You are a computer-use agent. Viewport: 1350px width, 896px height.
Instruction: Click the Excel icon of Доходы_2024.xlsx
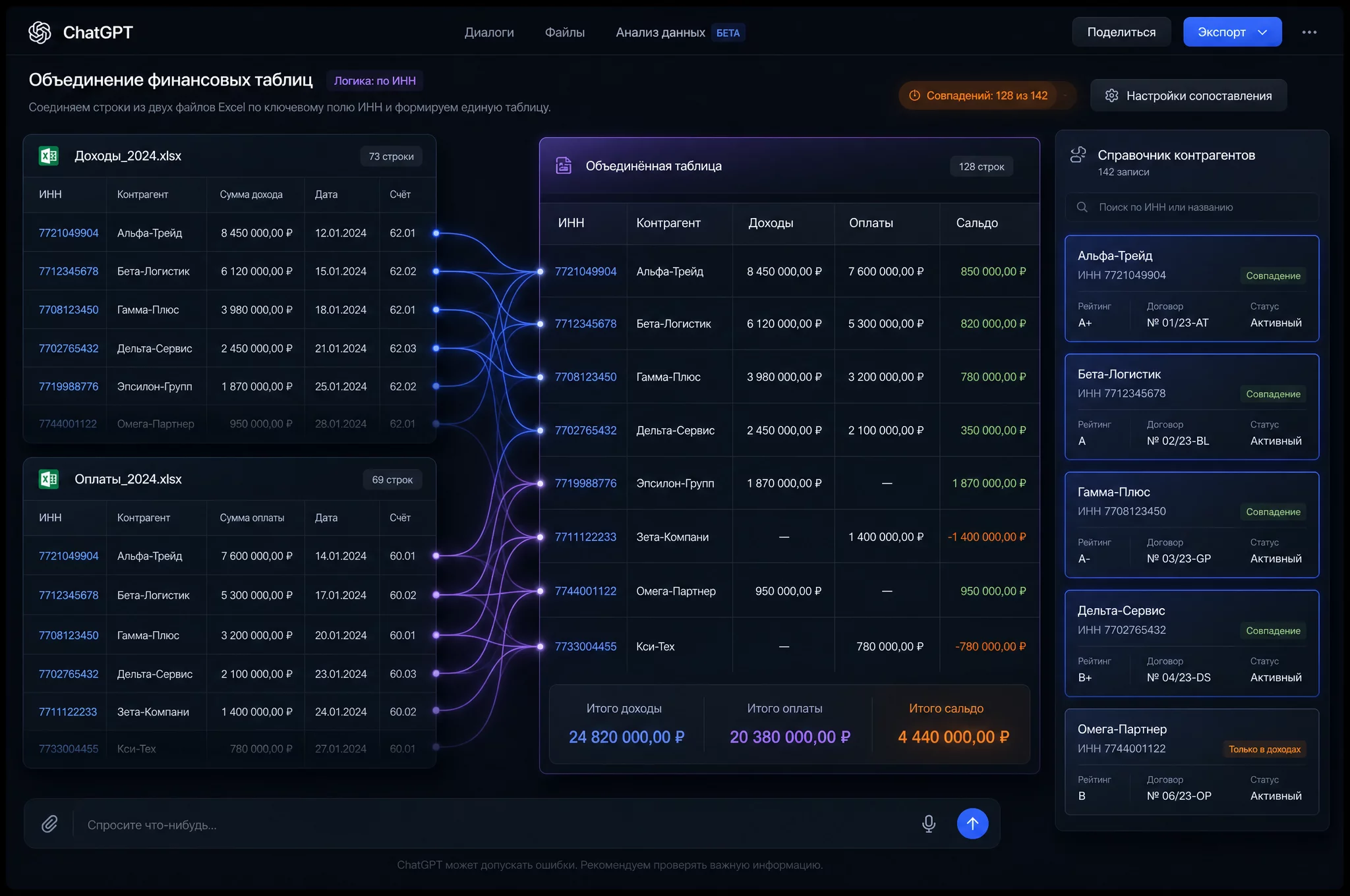pyautogui.click(x=49, y=156)
